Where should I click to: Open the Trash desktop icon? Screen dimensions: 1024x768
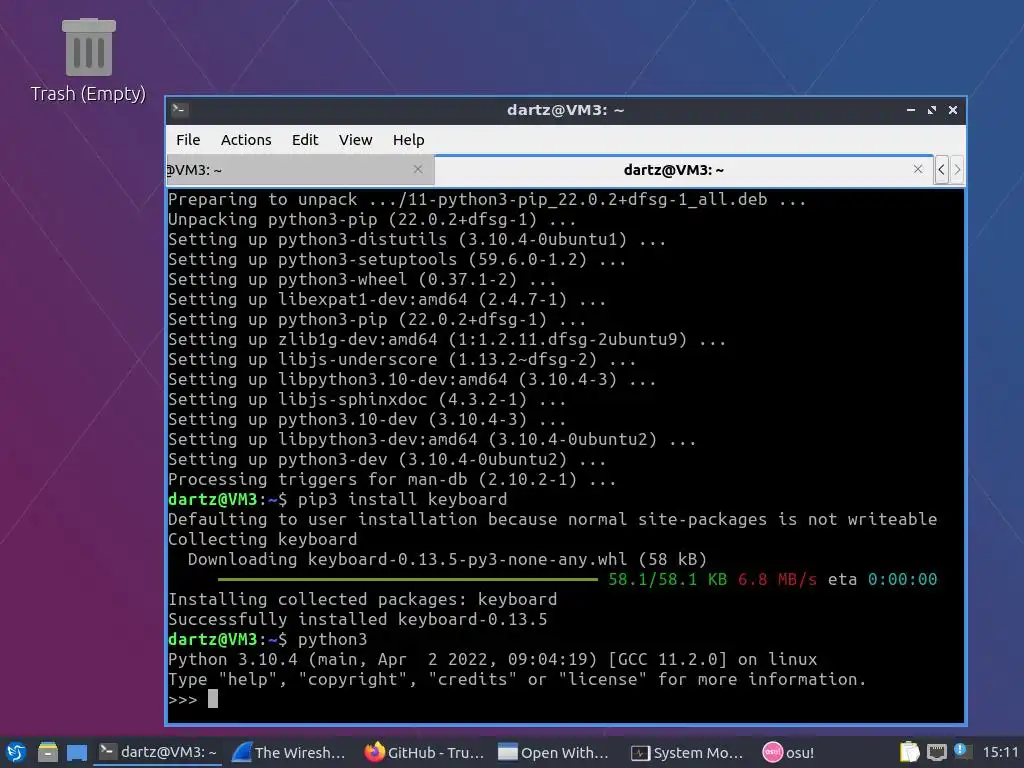tap(89, 61)
